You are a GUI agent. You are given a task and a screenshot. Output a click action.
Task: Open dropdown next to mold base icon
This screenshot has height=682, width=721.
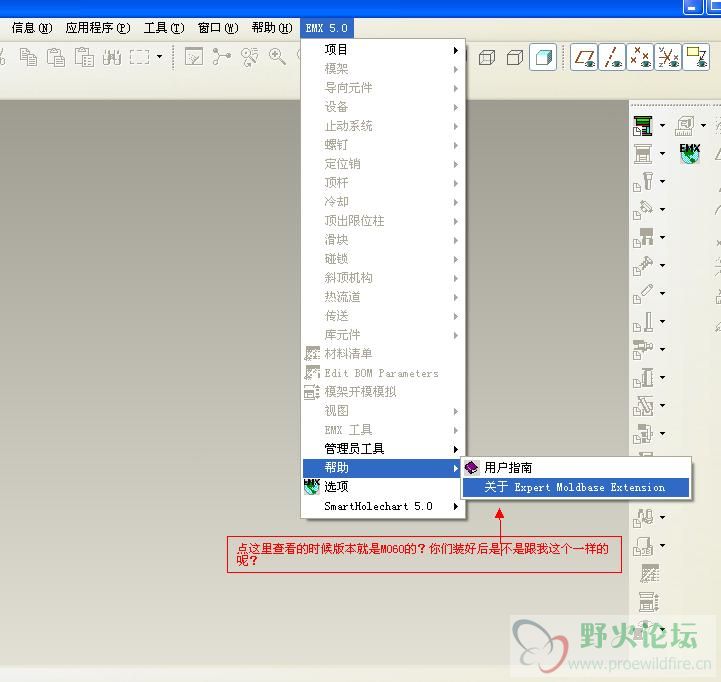662,125
